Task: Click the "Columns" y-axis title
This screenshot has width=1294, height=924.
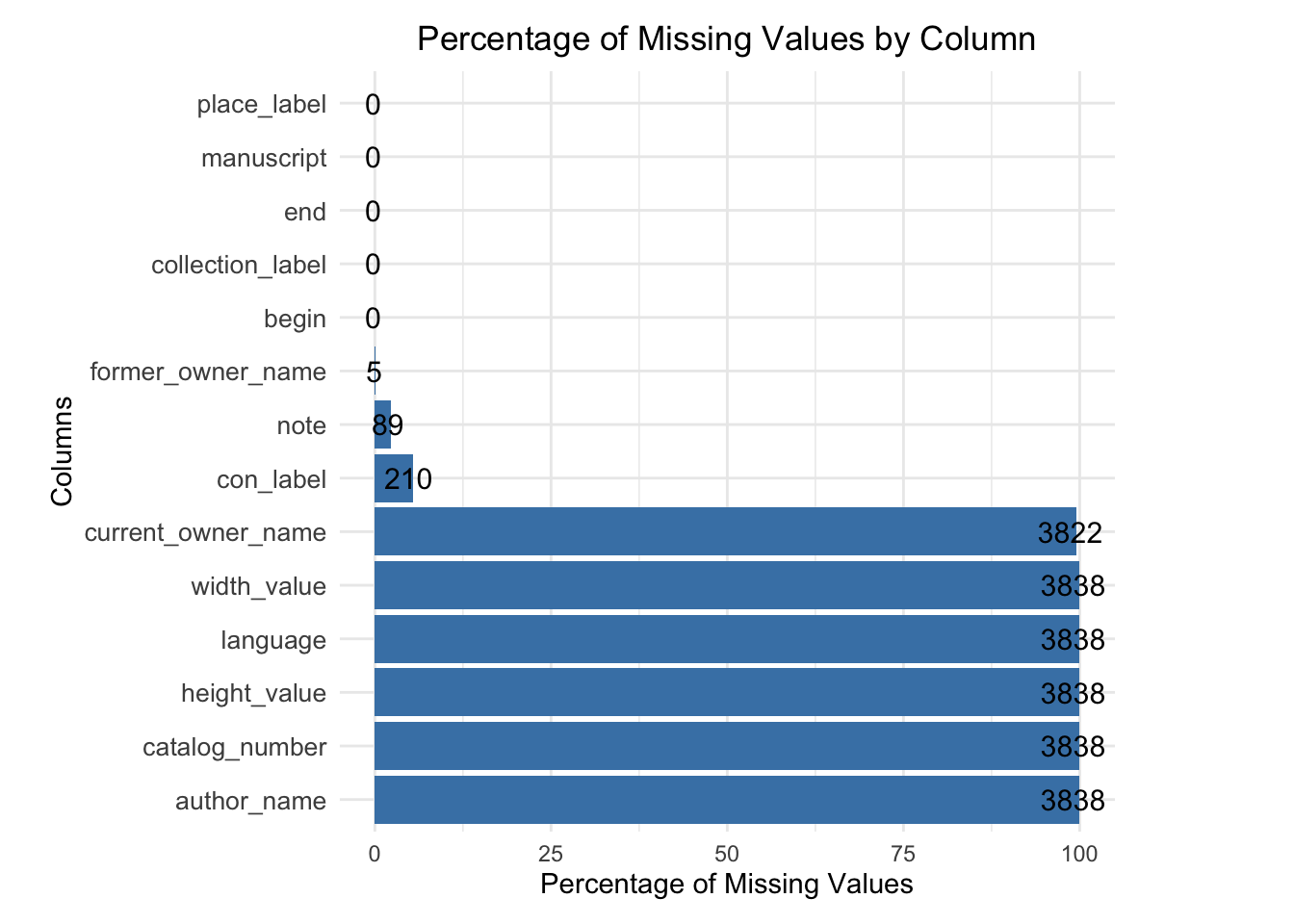Action: point(62,451)
